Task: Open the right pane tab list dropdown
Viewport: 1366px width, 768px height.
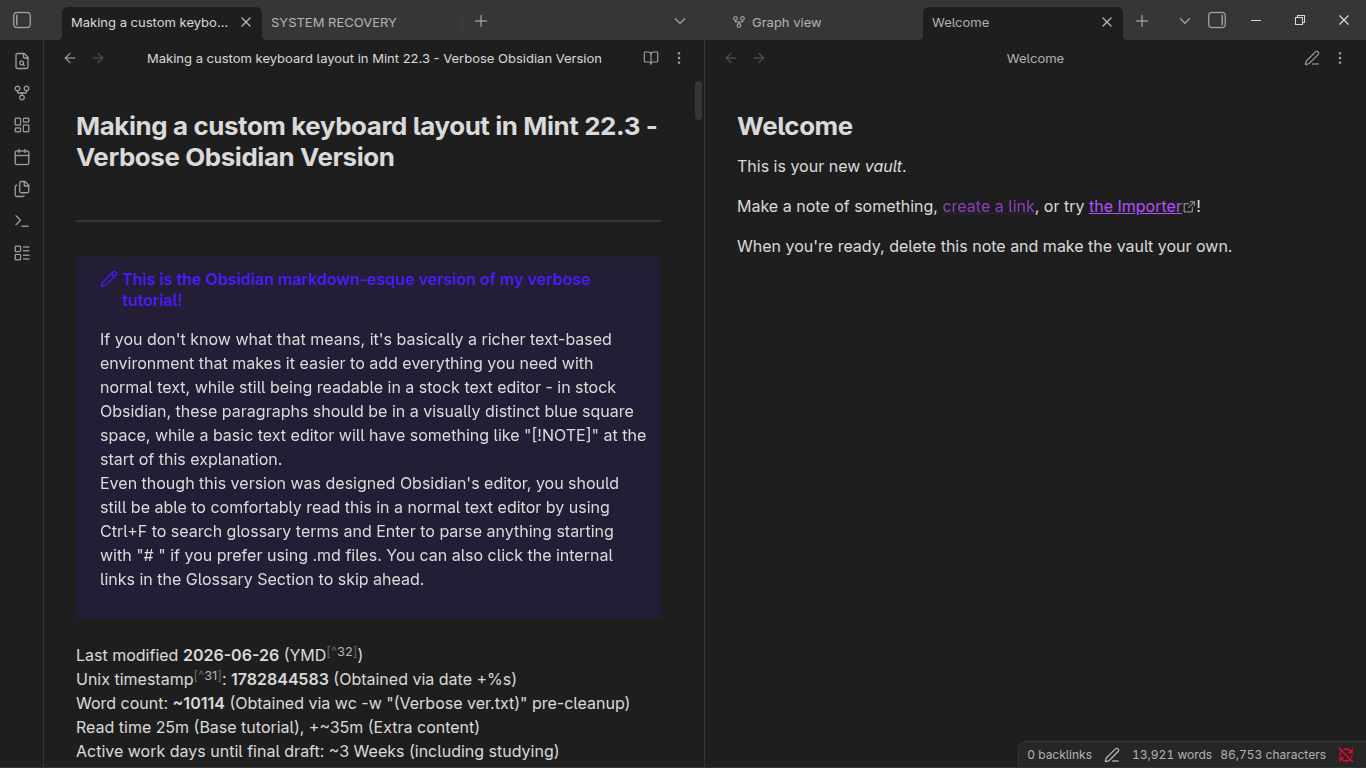Action: click(x=1185, y=21)
